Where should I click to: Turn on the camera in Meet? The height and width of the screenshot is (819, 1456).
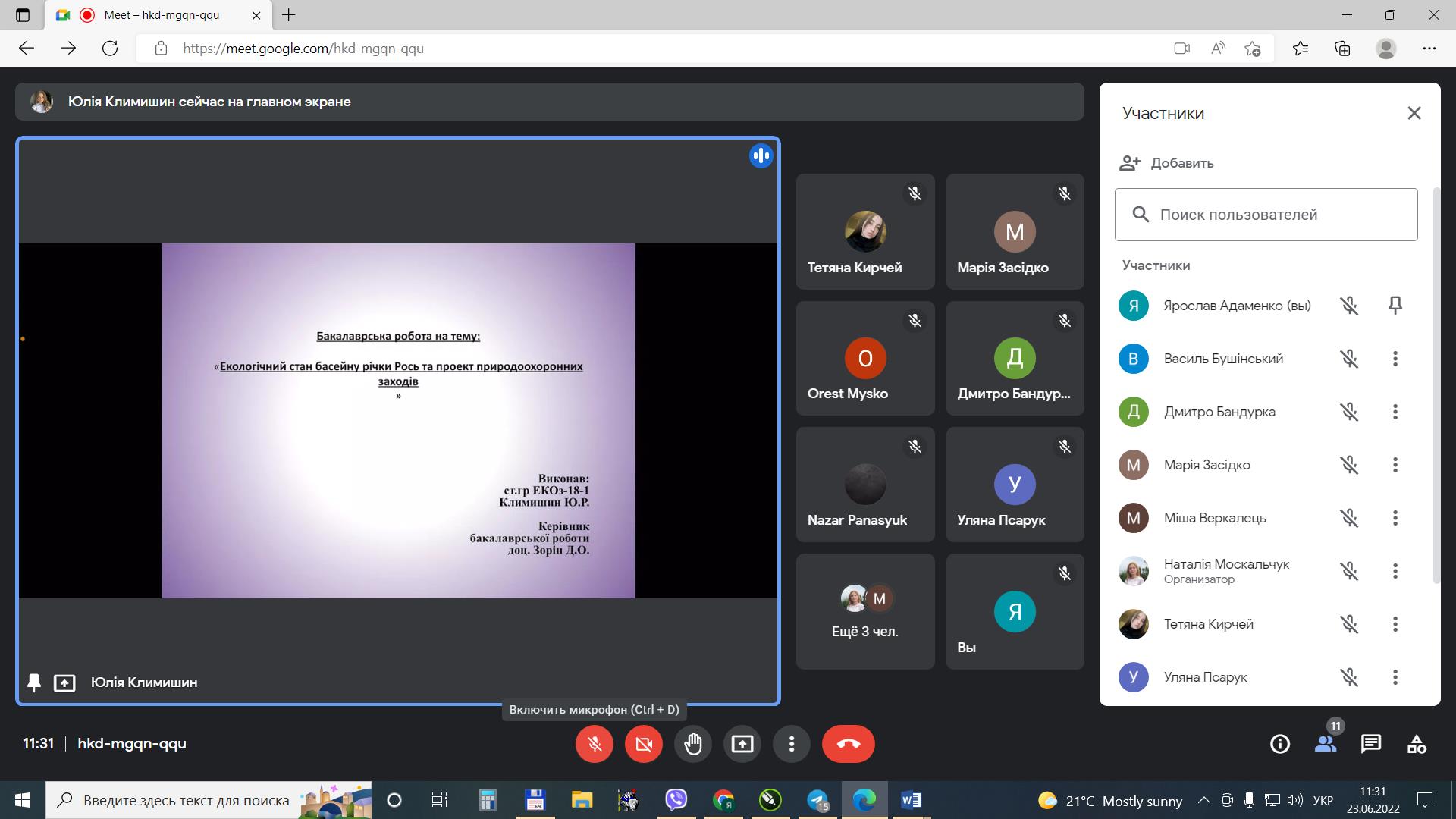coord(643,744)
